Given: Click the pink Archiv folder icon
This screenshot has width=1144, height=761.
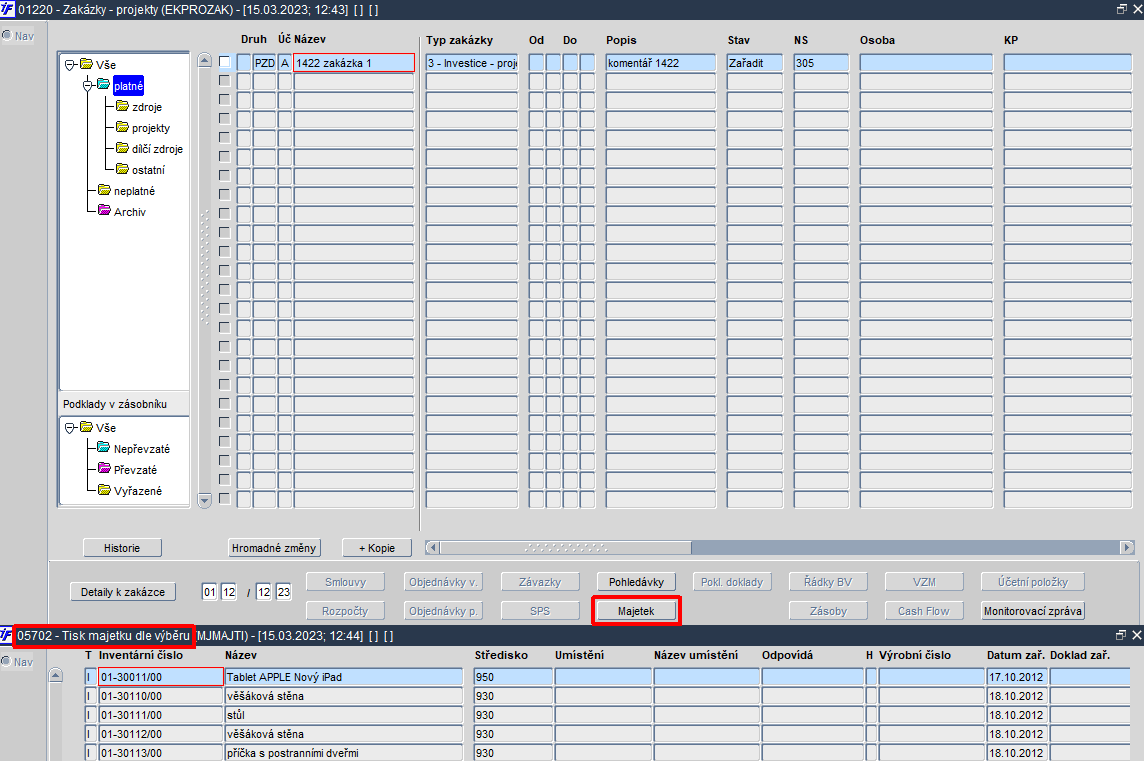Looking at the screenshot, I should (104, 211).
